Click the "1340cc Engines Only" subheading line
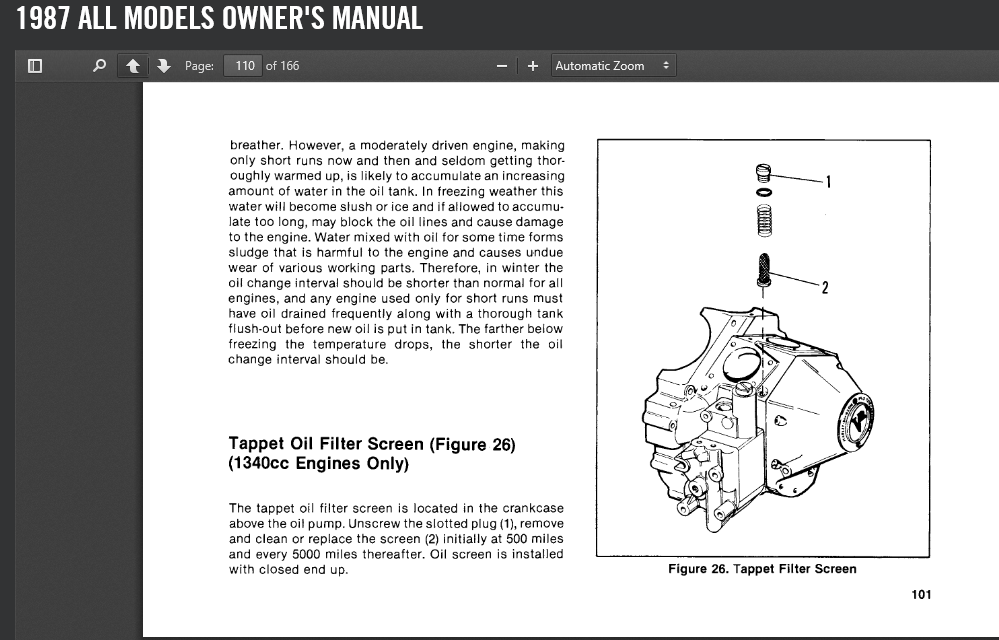This screenshot has width=999, height=640. click(x=318, y=463)
